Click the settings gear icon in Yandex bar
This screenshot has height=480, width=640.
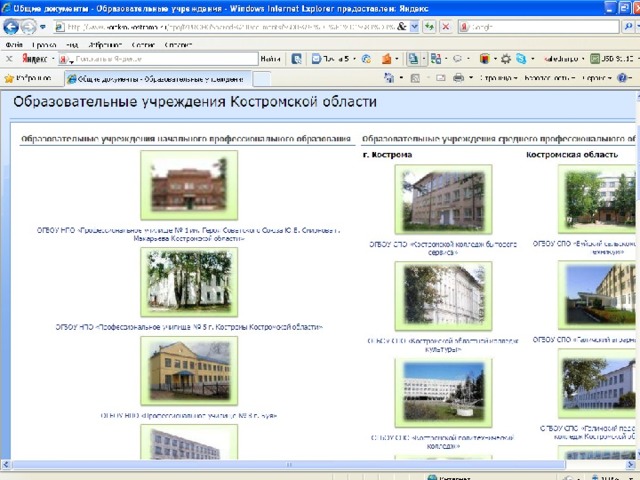pos(506,59)
